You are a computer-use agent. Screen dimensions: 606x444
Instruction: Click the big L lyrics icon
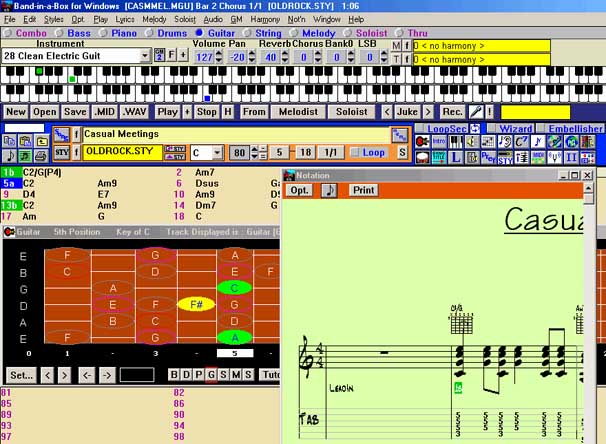(x=455, y=158)
